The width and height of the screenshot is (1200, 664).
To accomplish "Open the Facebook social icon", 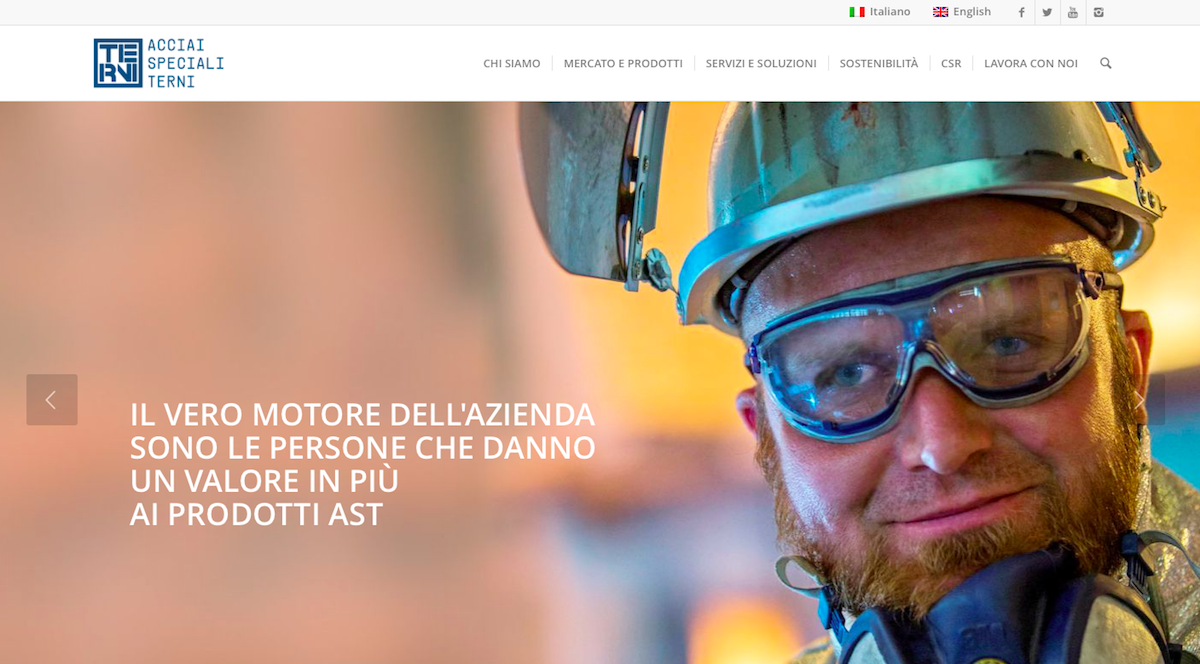I will [1021, 12].
